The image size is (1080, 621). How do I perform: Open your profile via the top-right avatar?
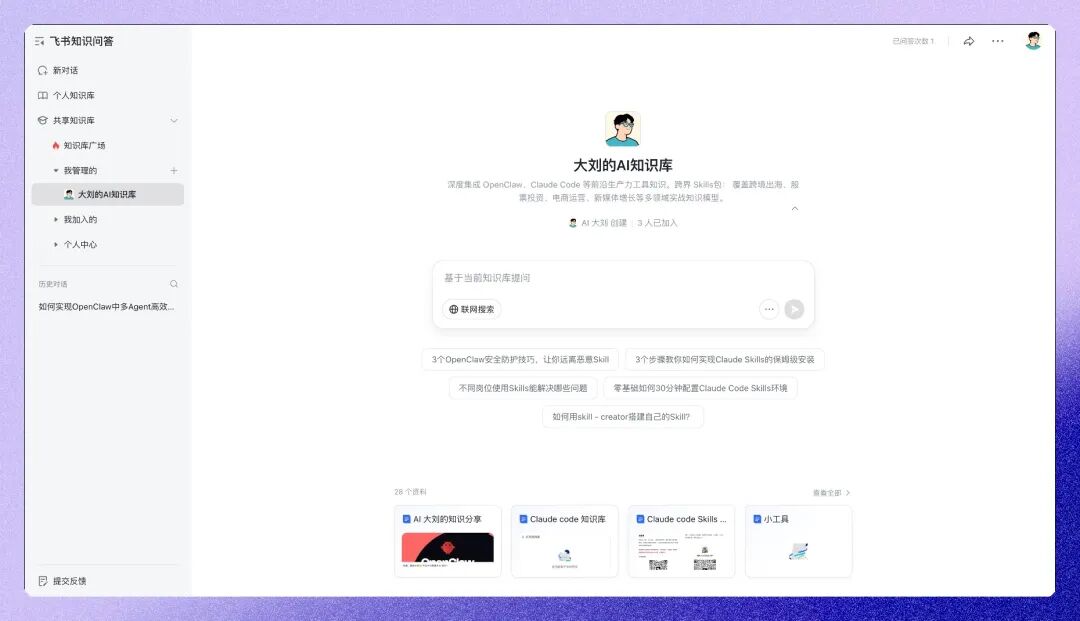1033,40
